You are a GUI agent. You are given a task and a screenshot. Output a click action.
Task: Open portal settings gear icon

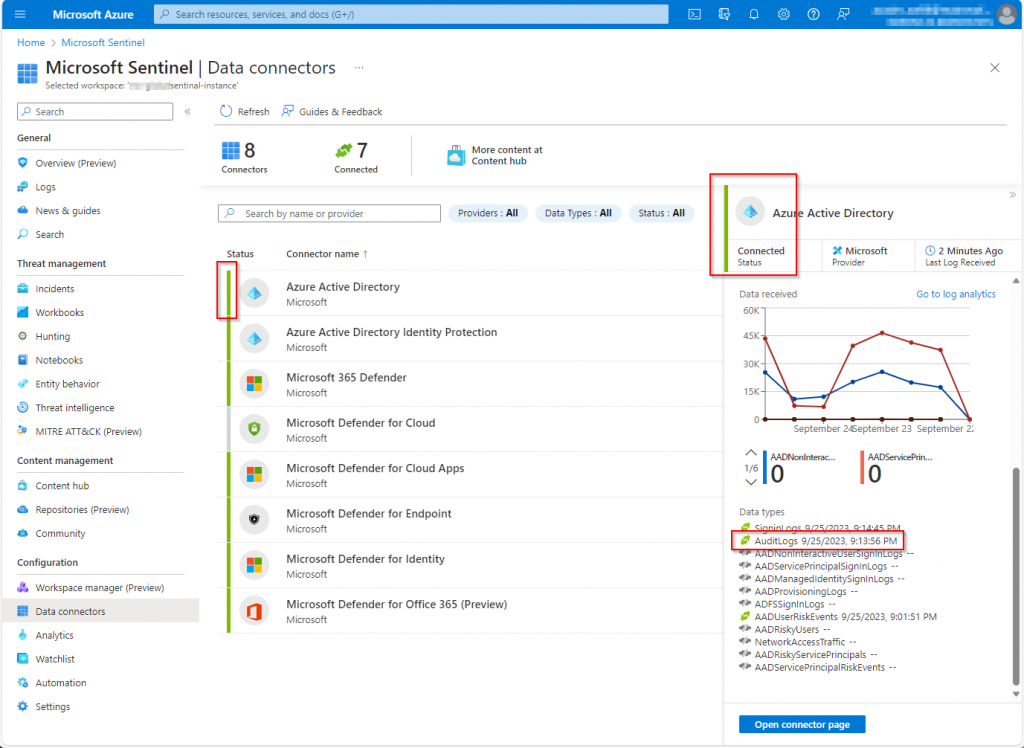[x=784, y=14]
